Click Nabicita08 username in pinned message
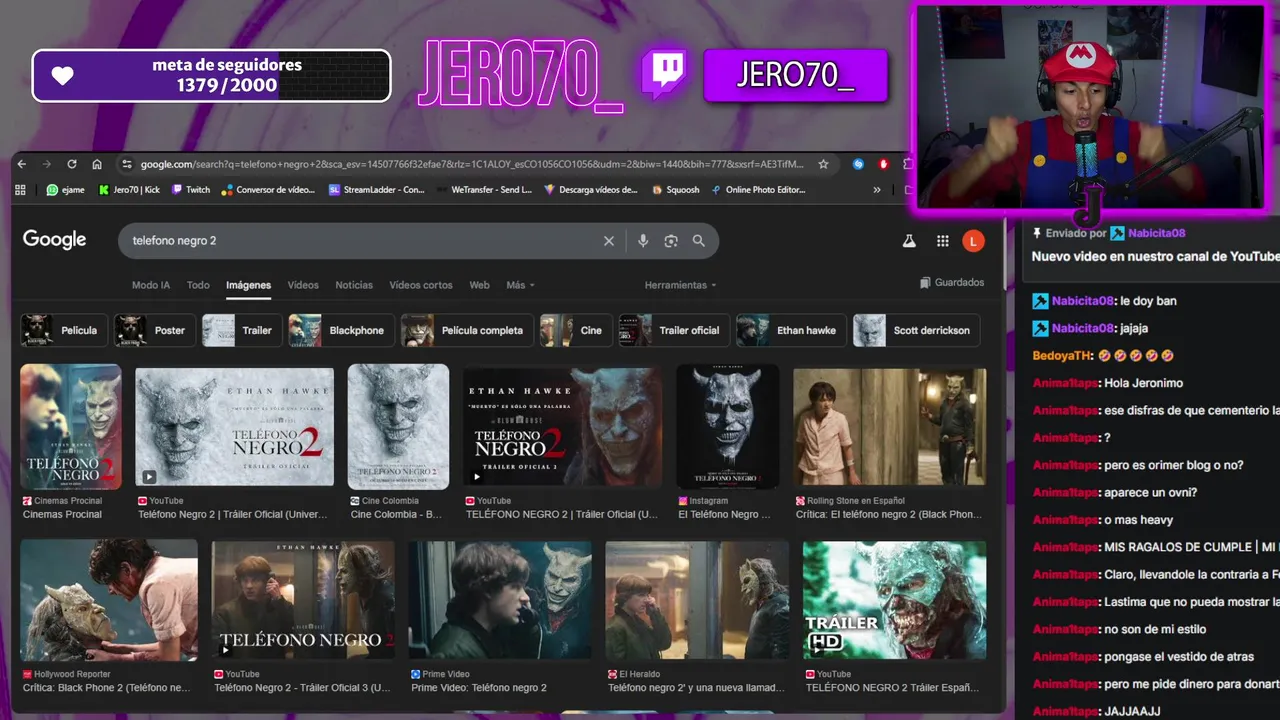 click(1156, 233)
